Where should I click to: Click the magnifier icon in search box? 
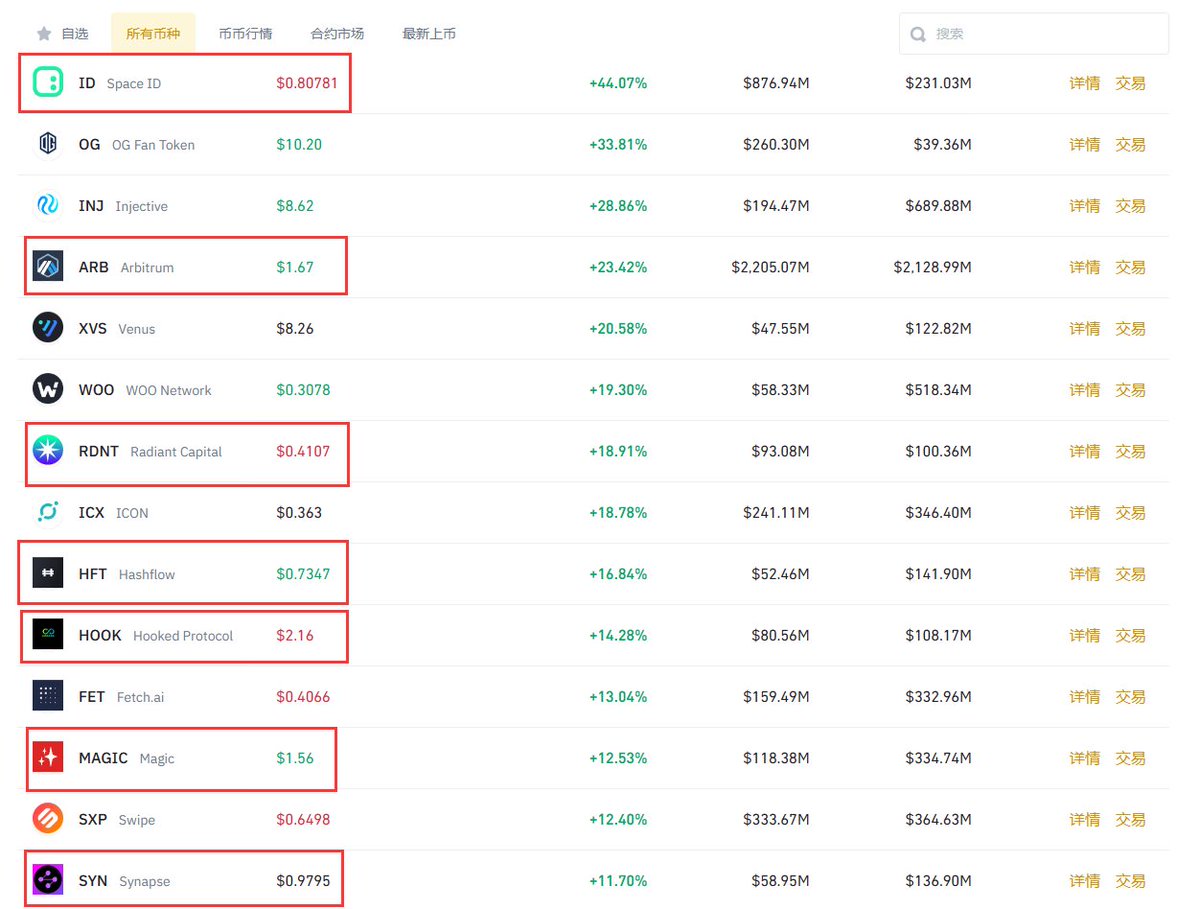pos(918,34)
